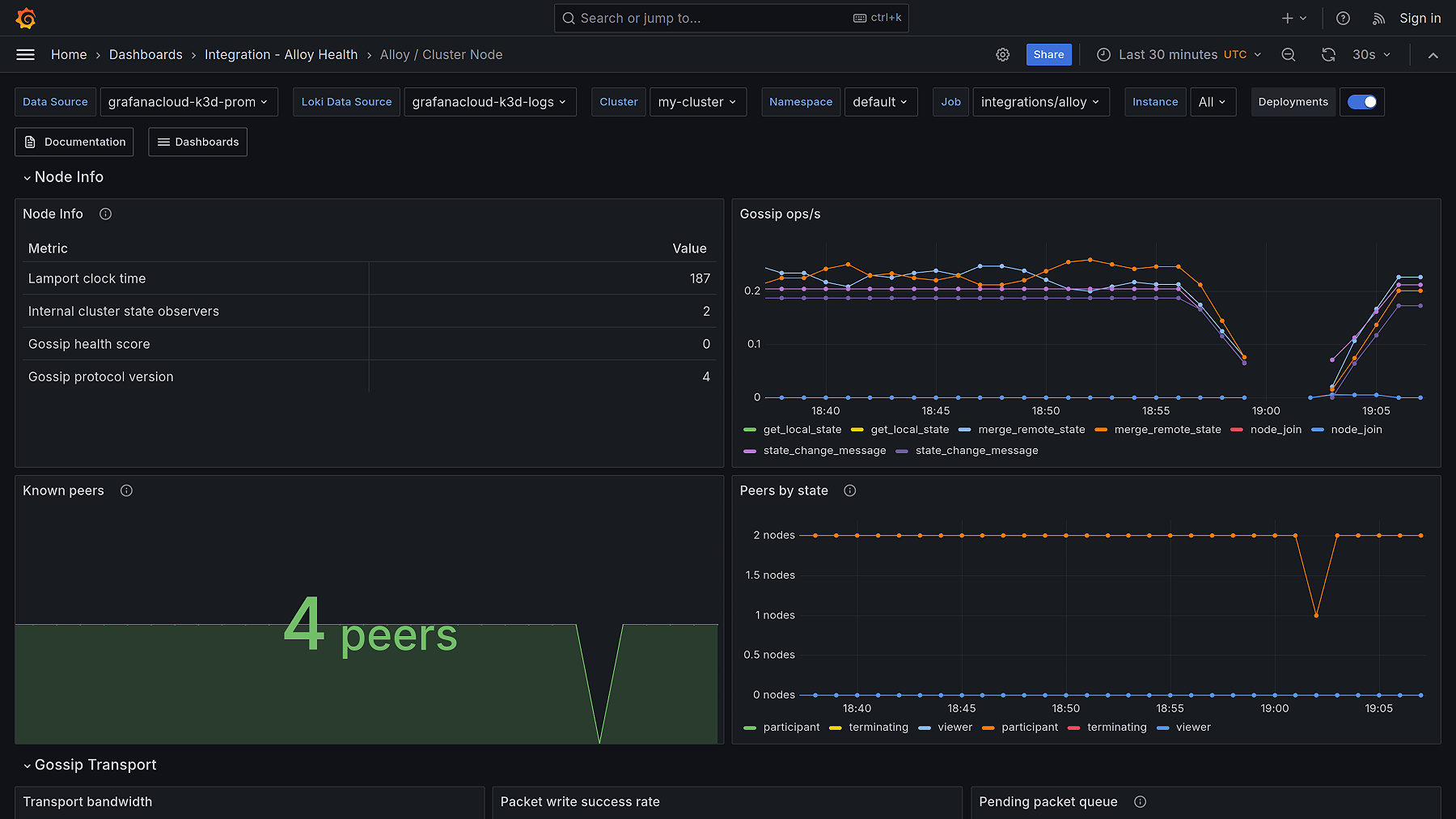Image resolution: width=1456 pixels, height=819 pixels.
Task: Click the Grafana logo
Action: (25, 17)
